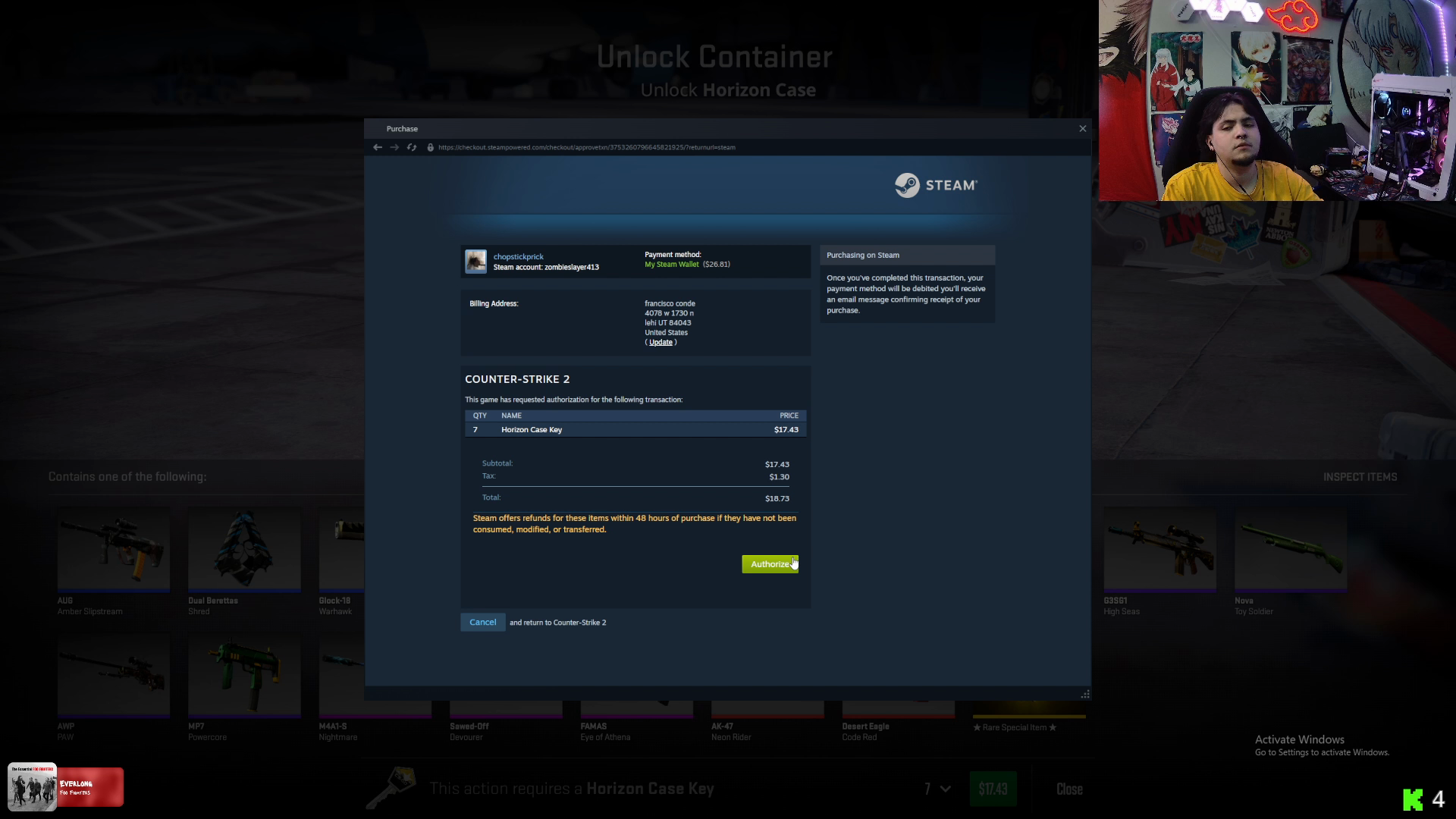Go back in the Purchase browser

(x=378, y=147)
